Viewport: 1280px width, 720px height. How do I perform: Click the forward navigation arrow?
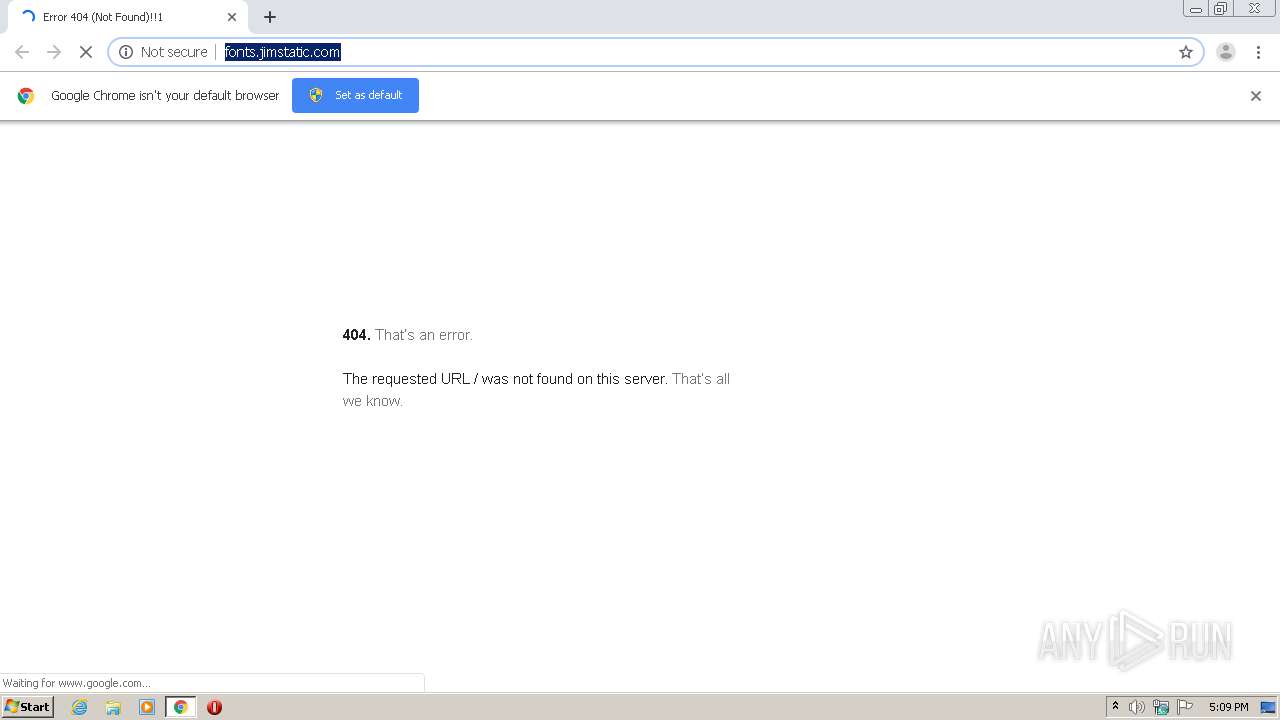tap(54, 52)
